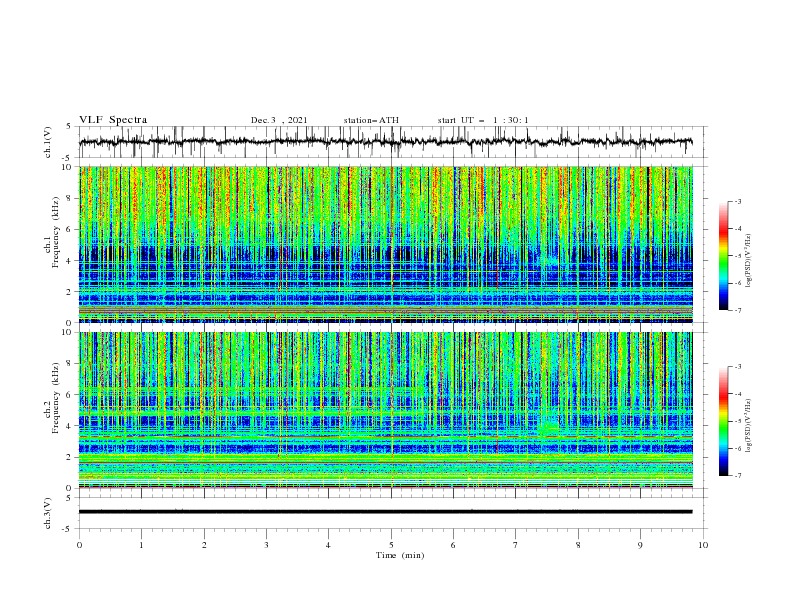Image resolution: width=792 pixels, height=612 pixels.
Task: Click the upper PSD color scale bar
Action: point(723,256)
